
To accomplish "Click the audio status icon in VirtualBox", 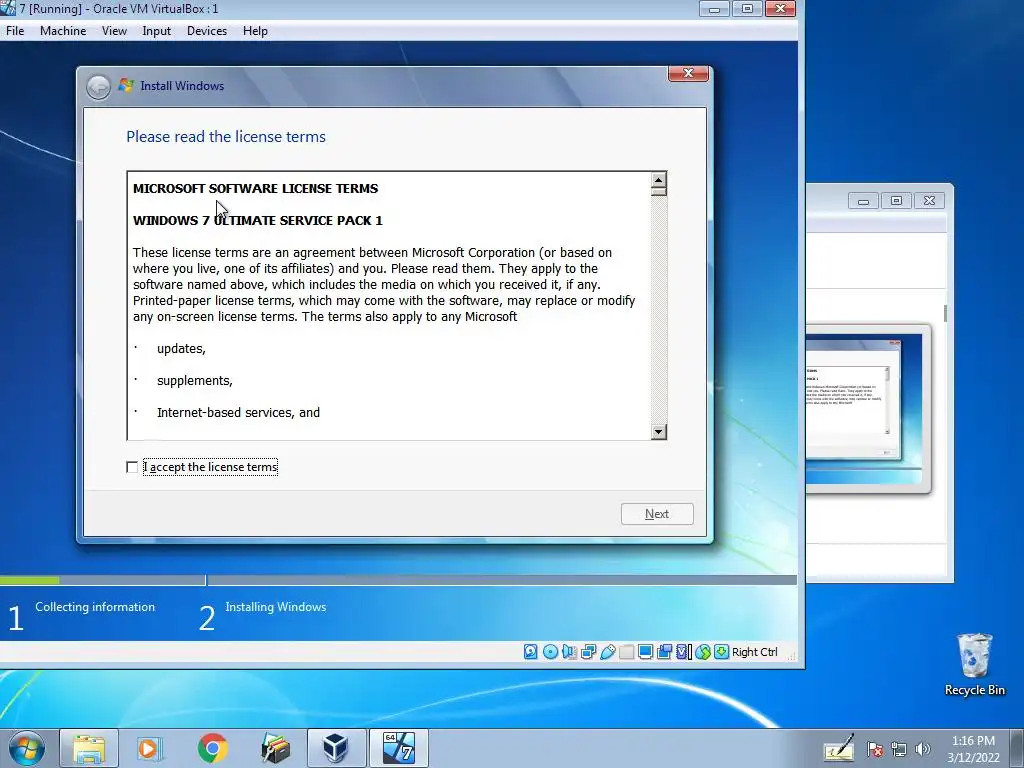I will [569, 652].
